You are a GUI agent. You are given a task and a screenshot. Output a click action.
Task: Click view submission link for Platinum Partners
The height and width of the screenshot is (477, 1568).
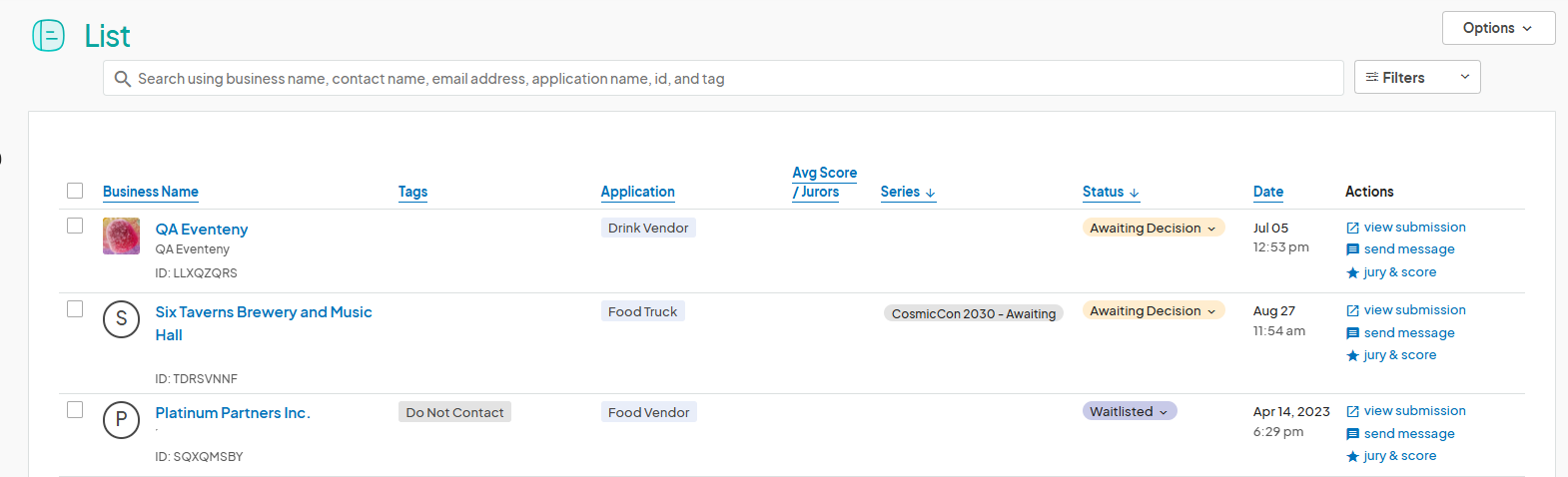[x=1415, y=411]
